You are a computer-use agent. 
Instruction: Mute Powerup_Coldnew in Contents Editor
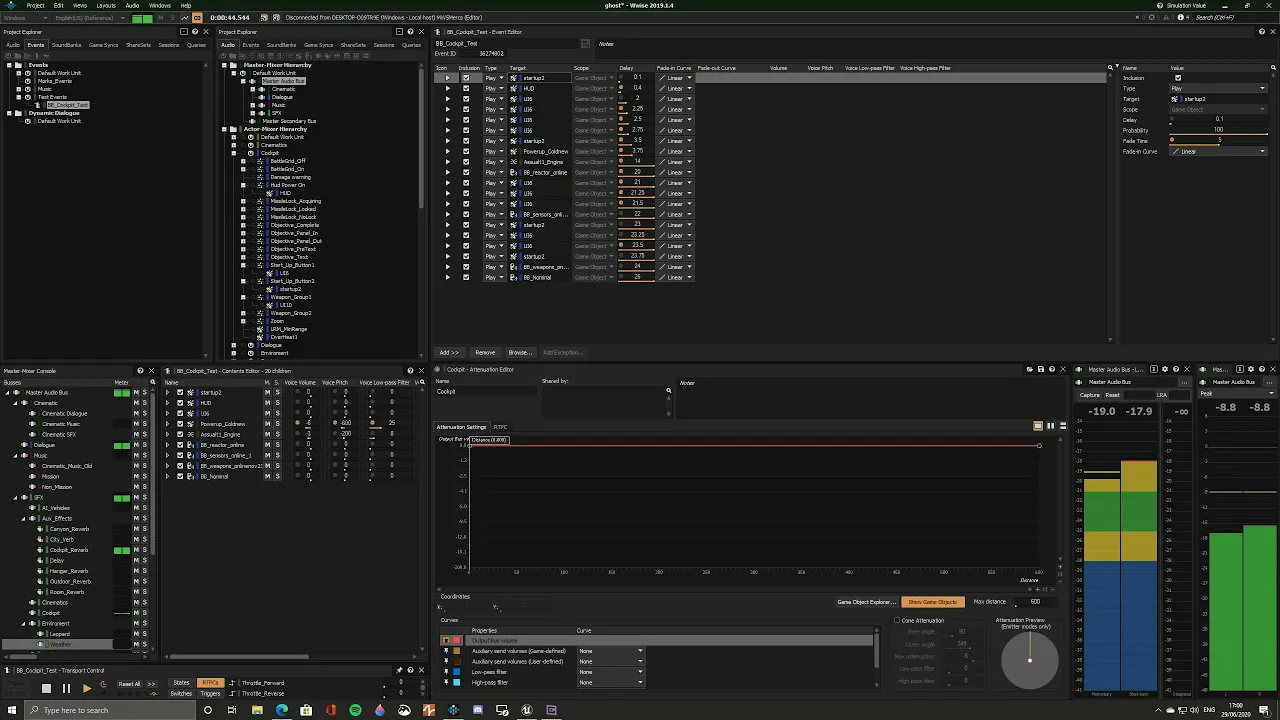coord(267,424)
